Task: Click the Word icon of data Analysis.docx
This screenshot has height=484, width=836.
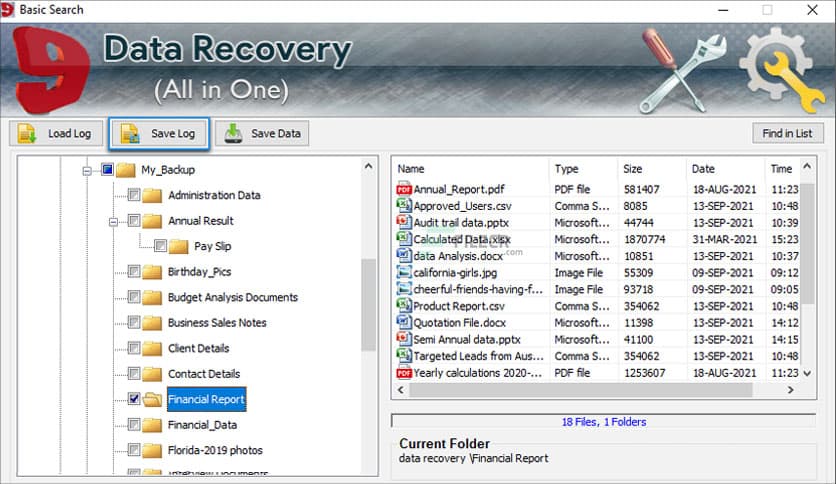Action: pyautogui.click(x=404, y=255)
